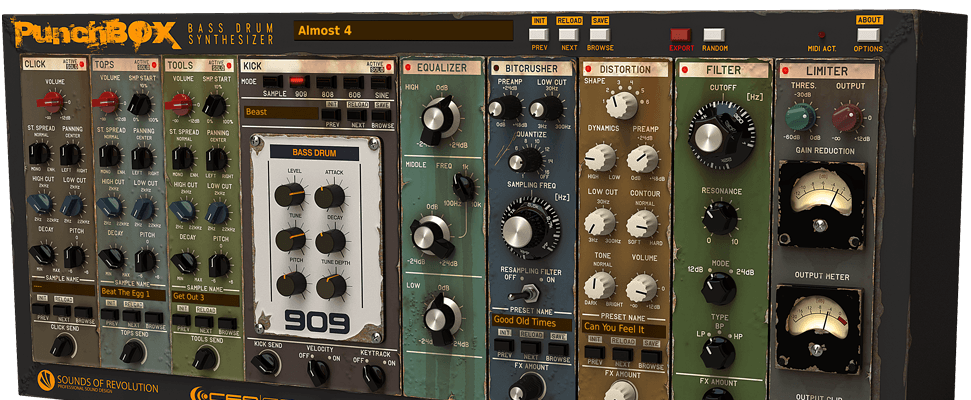Toggle the Velocity off/on knob switch
971x400 pixels.
point(318,371)
